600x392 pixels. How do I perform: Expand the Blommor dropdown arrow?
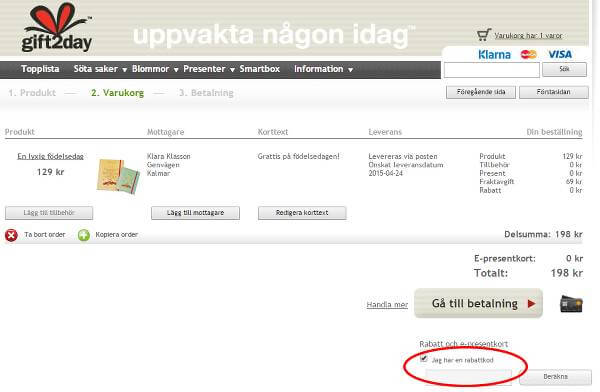[x=176, y=70]
